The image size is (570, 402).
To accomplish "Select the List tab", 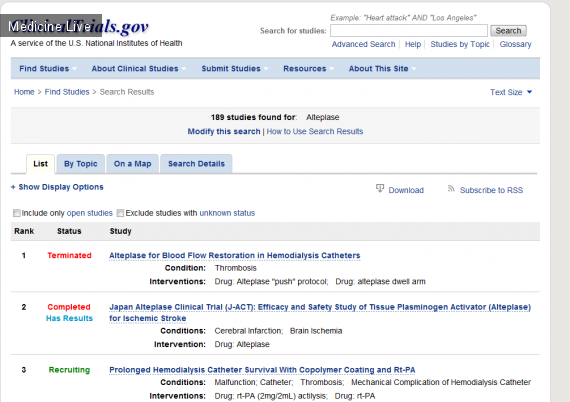I will coord(40,164).
